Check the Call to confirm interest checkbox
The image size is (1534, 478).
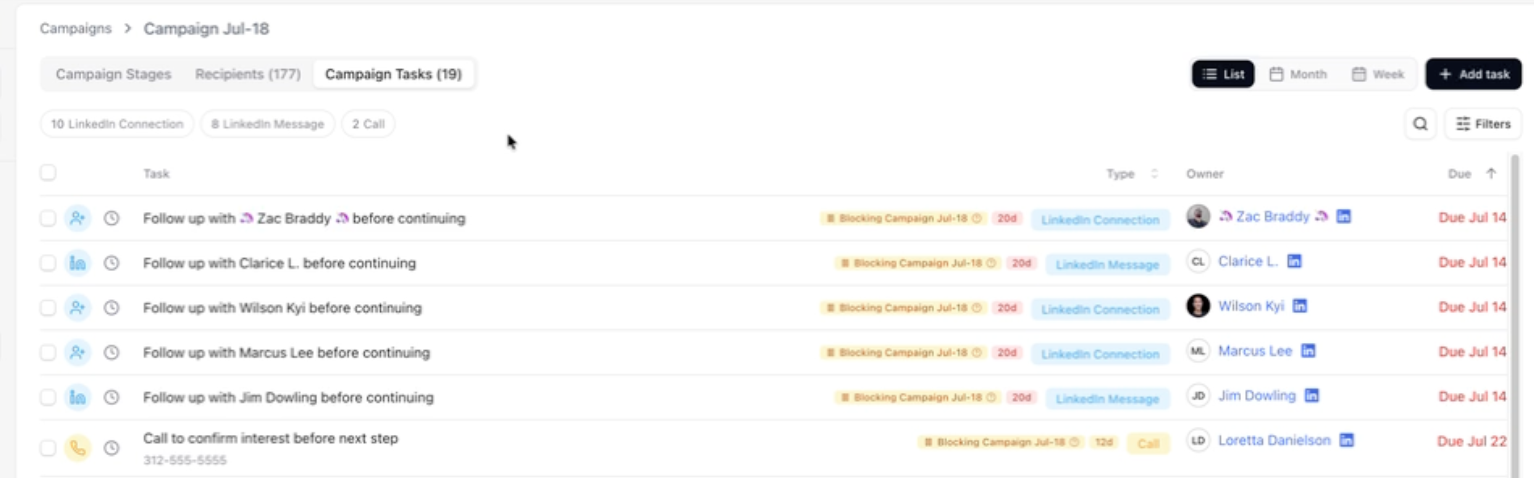tap(48, 448)
